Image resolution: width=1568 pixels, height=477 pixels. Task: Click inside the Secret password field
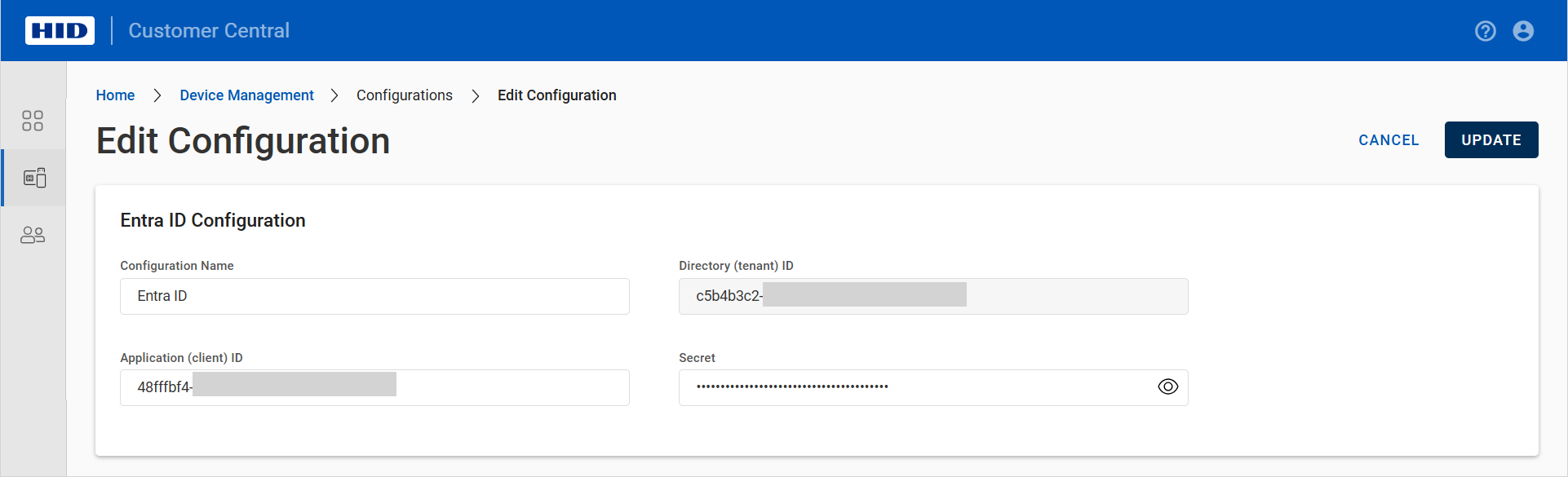tap(914, 388)
